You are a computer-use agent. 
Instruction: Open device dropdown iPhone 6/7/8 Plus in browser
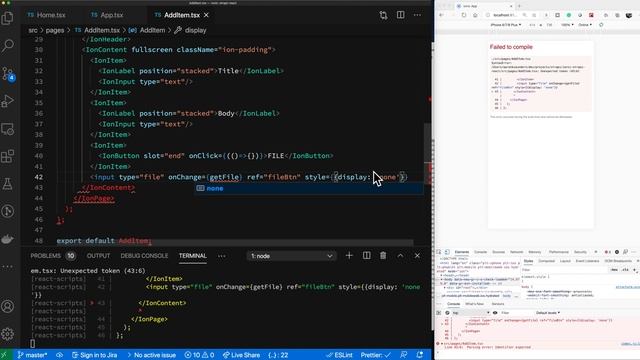506,25
